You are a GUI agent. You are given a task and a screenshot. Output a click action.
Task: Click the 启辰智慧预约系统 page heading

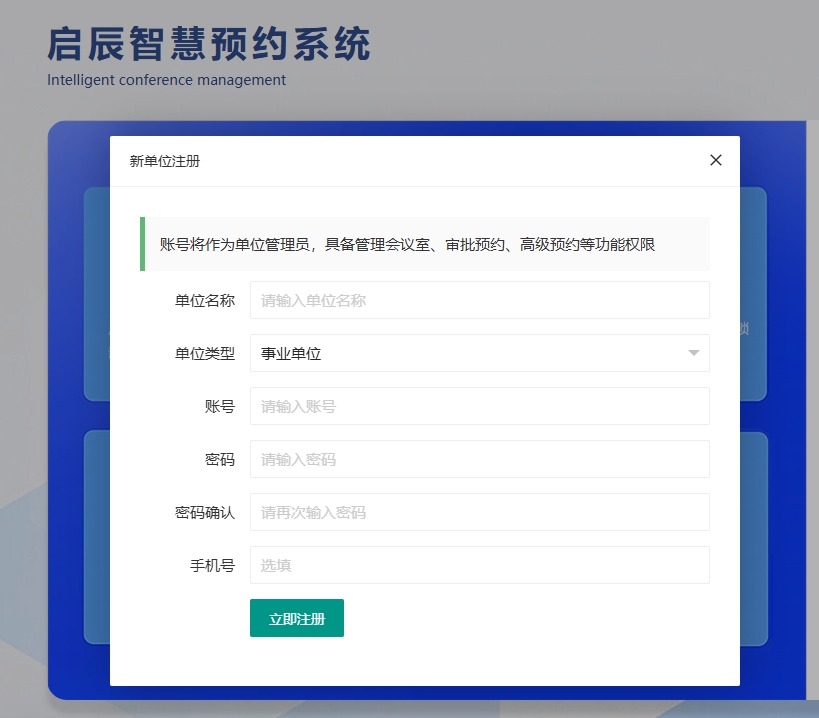(208, 44)
